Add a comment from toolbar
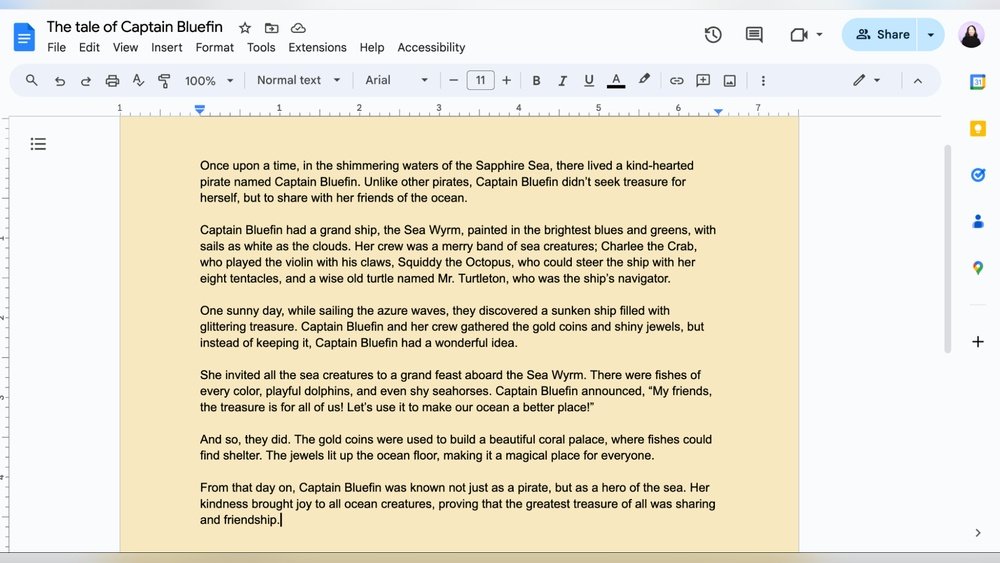This screenshot has height=563, width=1000. tap(703, 80)
